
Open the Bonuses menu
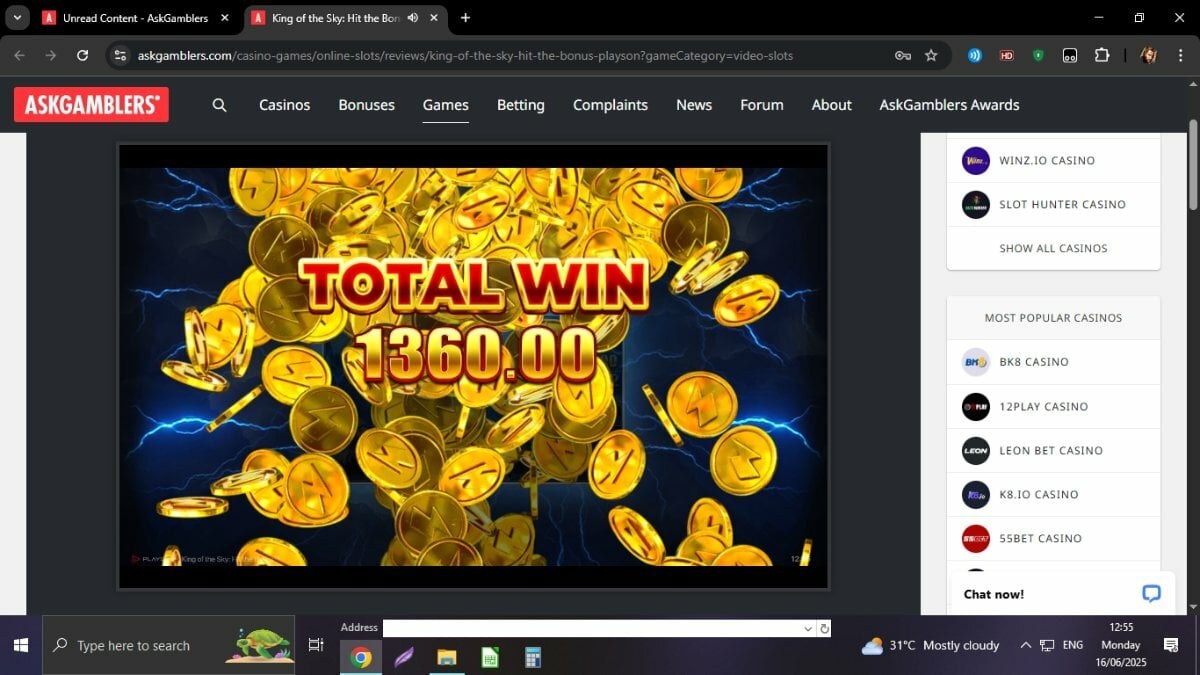(366, 105)
